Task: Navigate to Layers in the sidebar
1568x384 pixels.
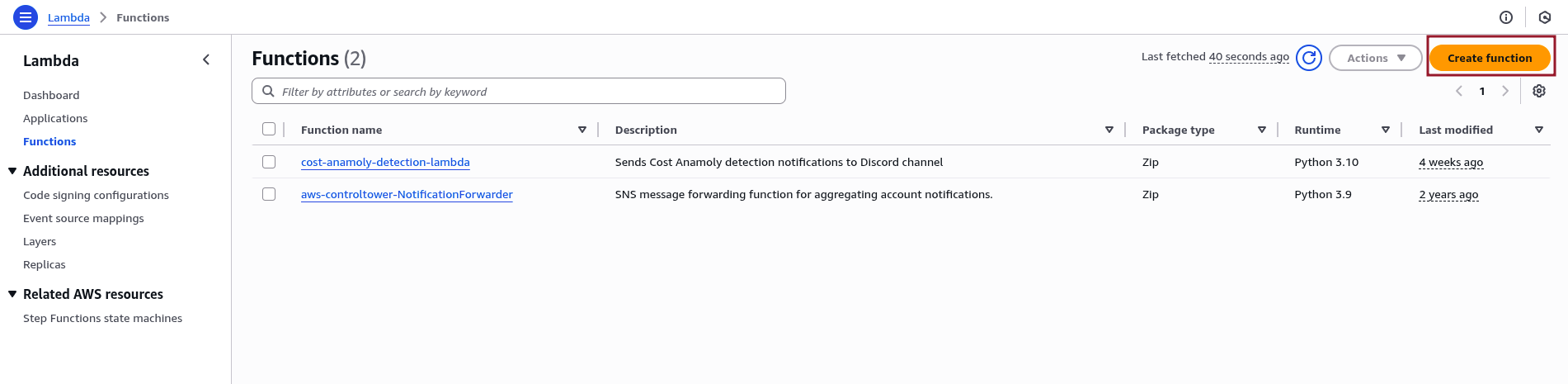Action: tap(40, 241)
